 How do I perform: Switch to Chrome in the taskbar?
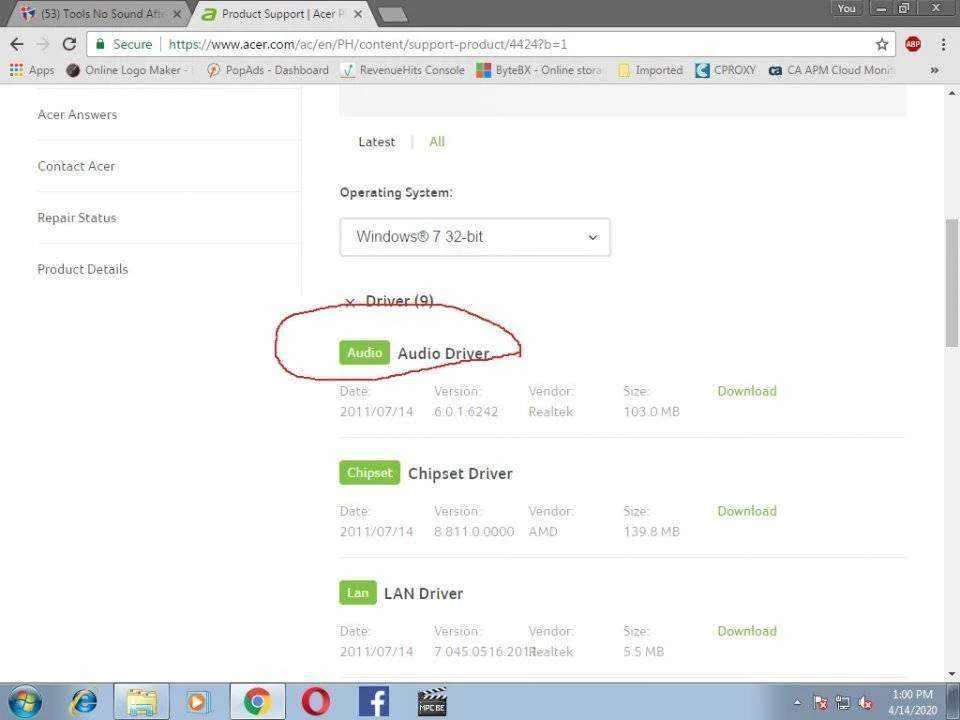pos(257,702)
